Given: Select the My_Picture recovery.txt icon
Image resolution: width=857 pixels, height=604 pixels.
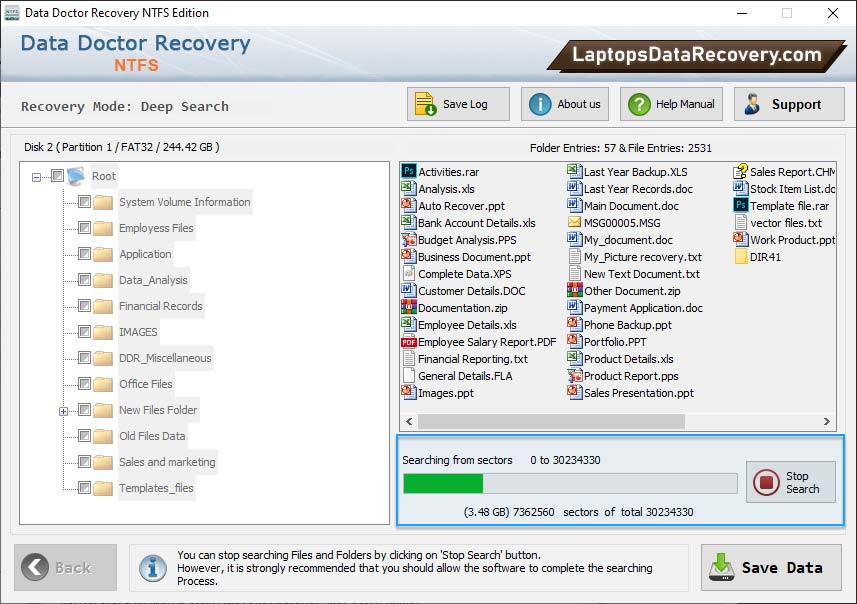Looking at the screenshot, I should click(574, 256).
